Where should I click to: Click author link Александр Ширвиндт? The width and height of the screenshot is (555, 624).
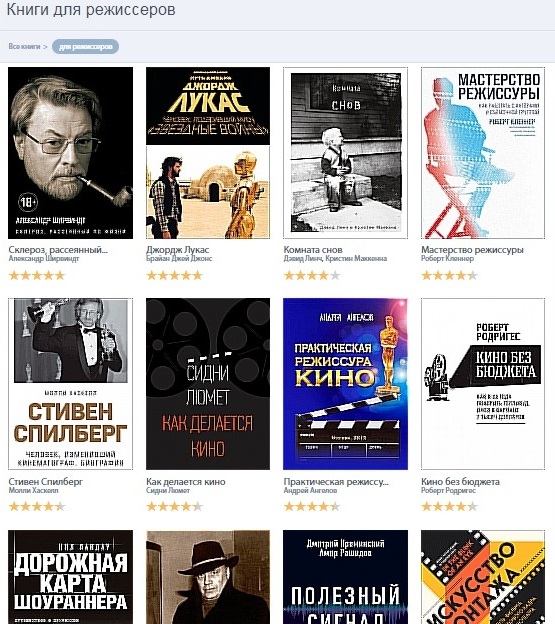[44, 259]
